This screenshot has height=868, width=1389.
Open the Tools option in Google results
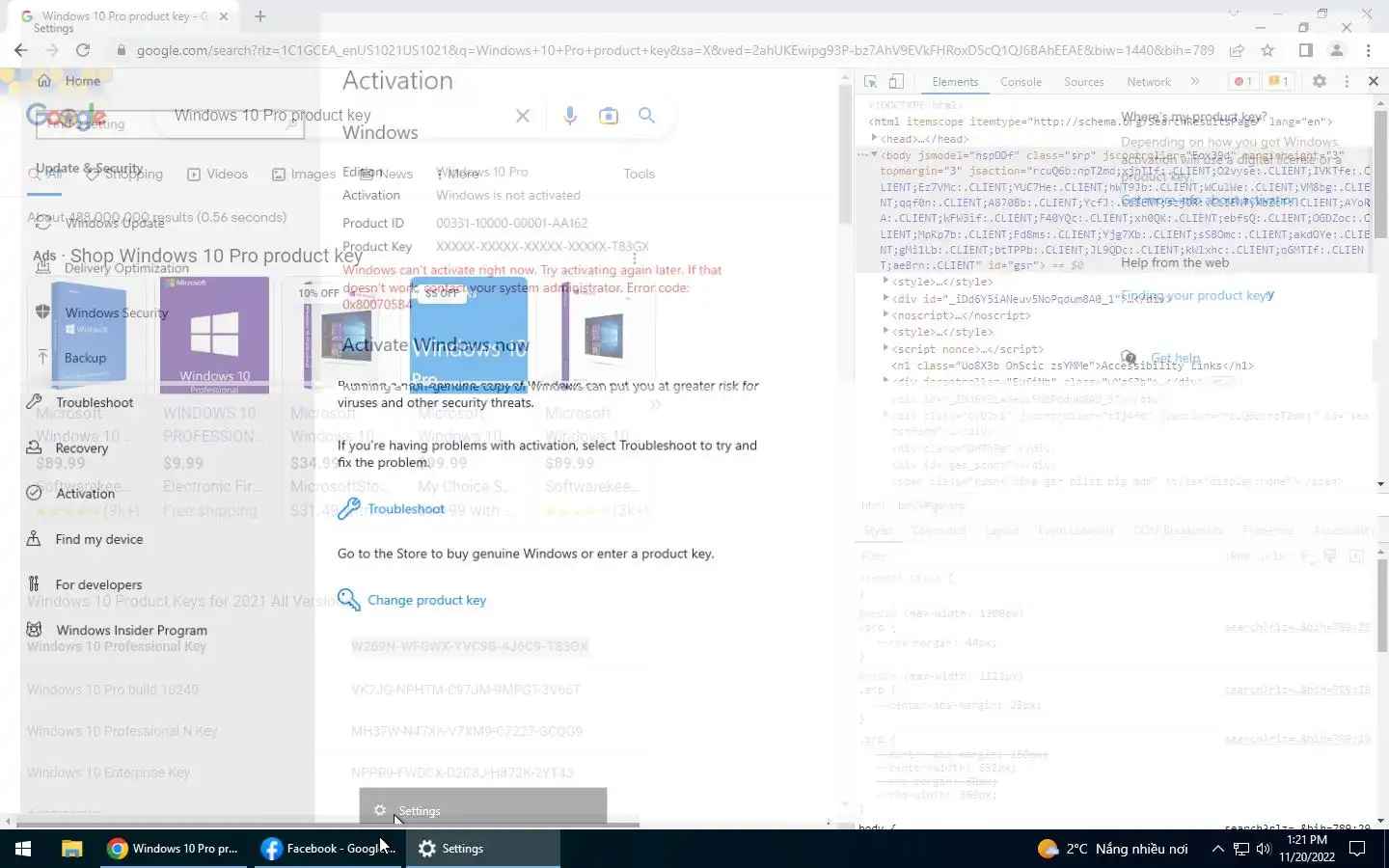[x=639, y=175]
